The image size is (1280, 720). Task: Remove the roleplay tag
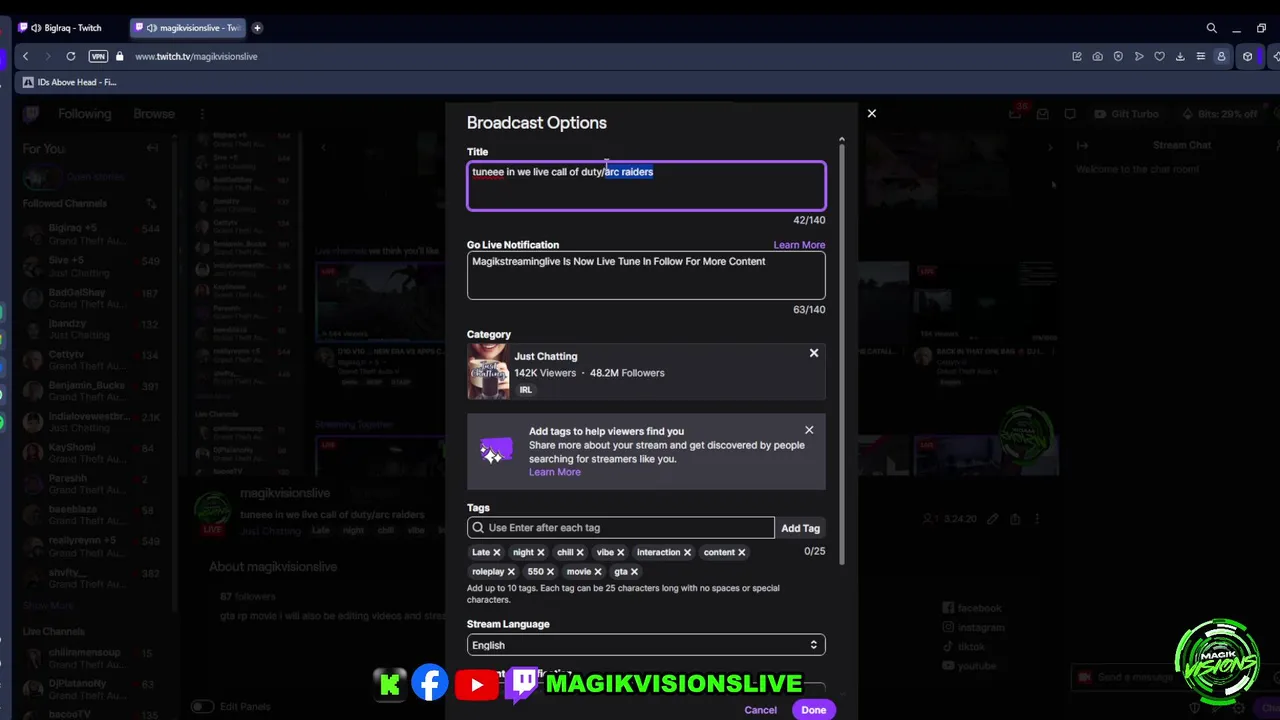pos(511,572)
